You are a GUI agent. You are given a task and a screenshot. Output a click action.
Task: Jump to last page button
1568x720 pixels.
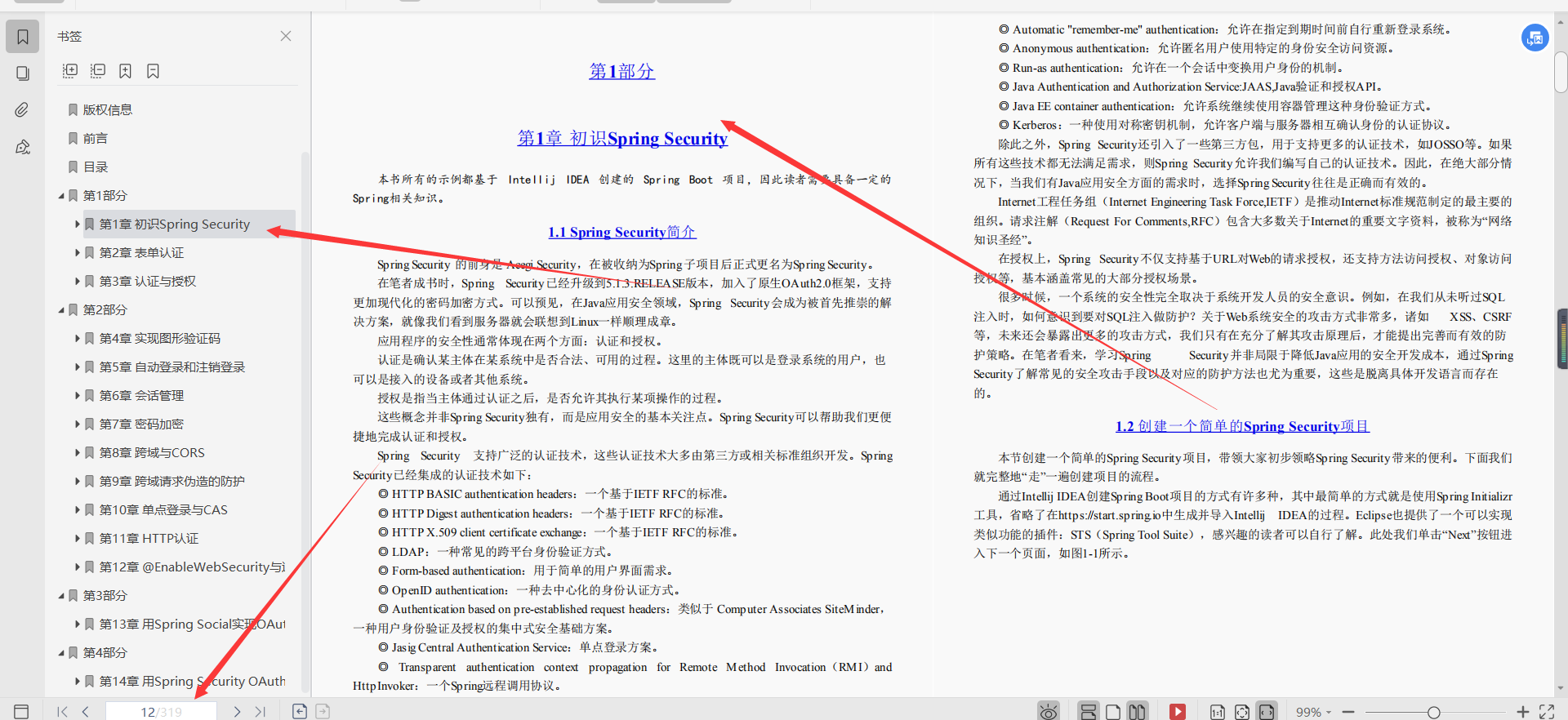click(x=260, y=712)
